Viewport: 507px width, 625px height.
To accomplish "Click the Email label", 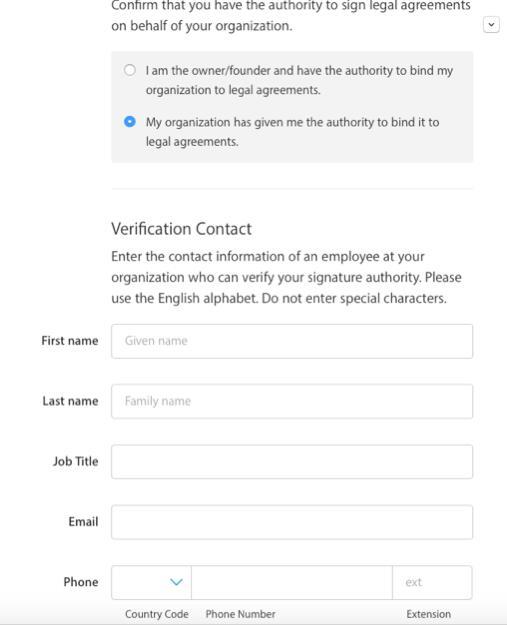I will 83,521.
